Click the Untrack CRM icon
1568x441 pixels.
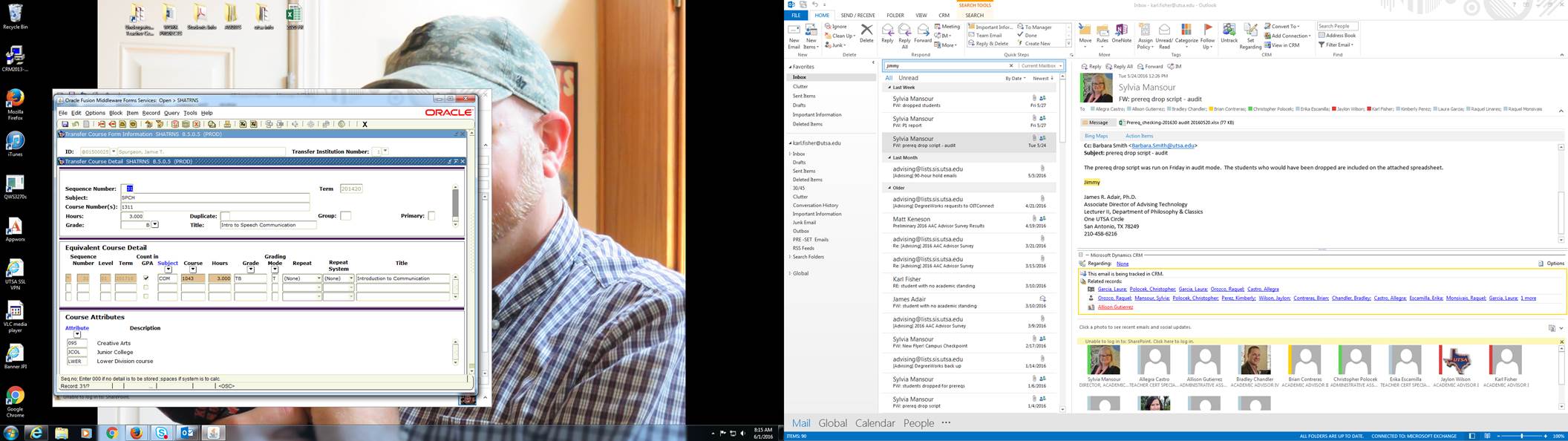[1229, 34]
